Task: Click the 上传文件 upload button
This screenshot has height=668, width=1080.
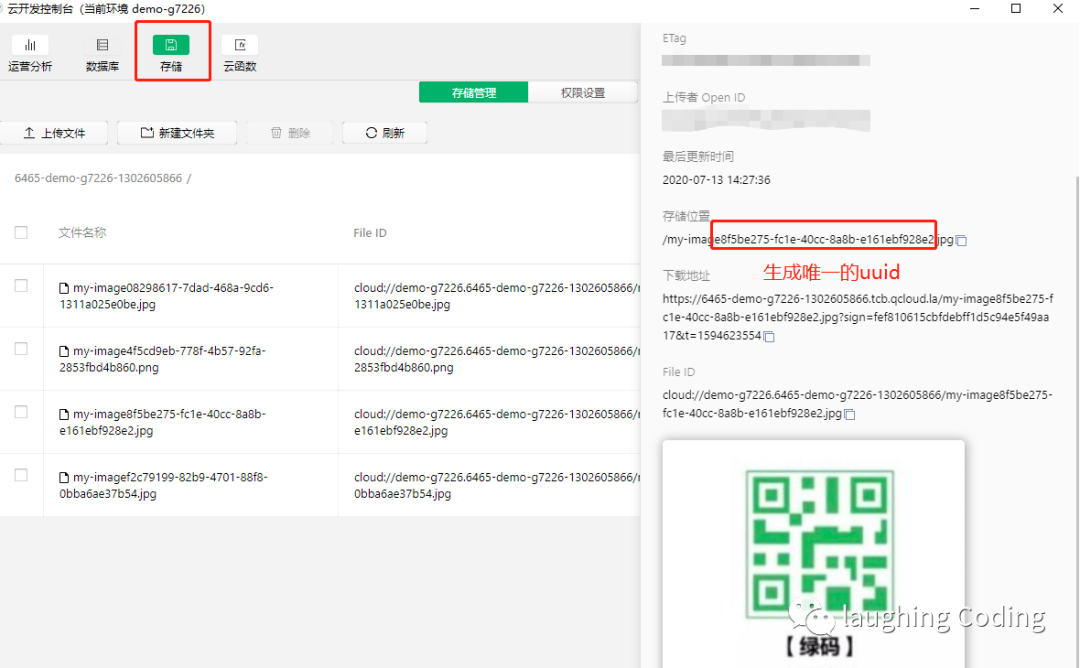Action: (x=54, y=133)
